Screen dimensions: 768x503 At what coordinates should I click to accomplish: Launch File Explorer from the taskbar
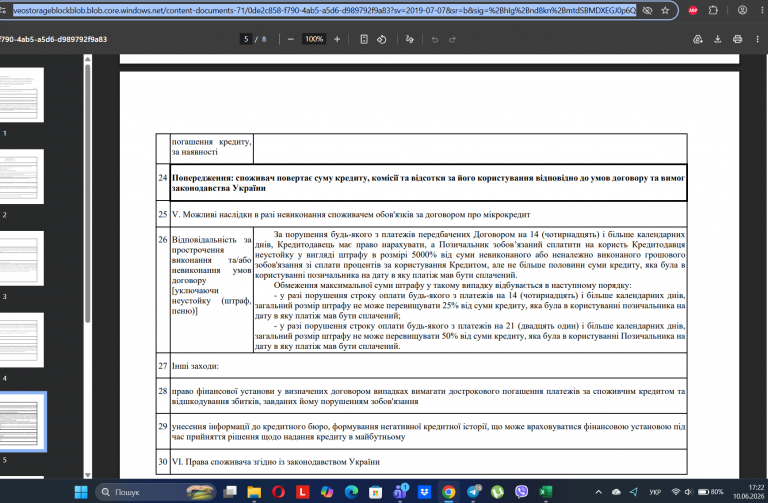(254, 492)
